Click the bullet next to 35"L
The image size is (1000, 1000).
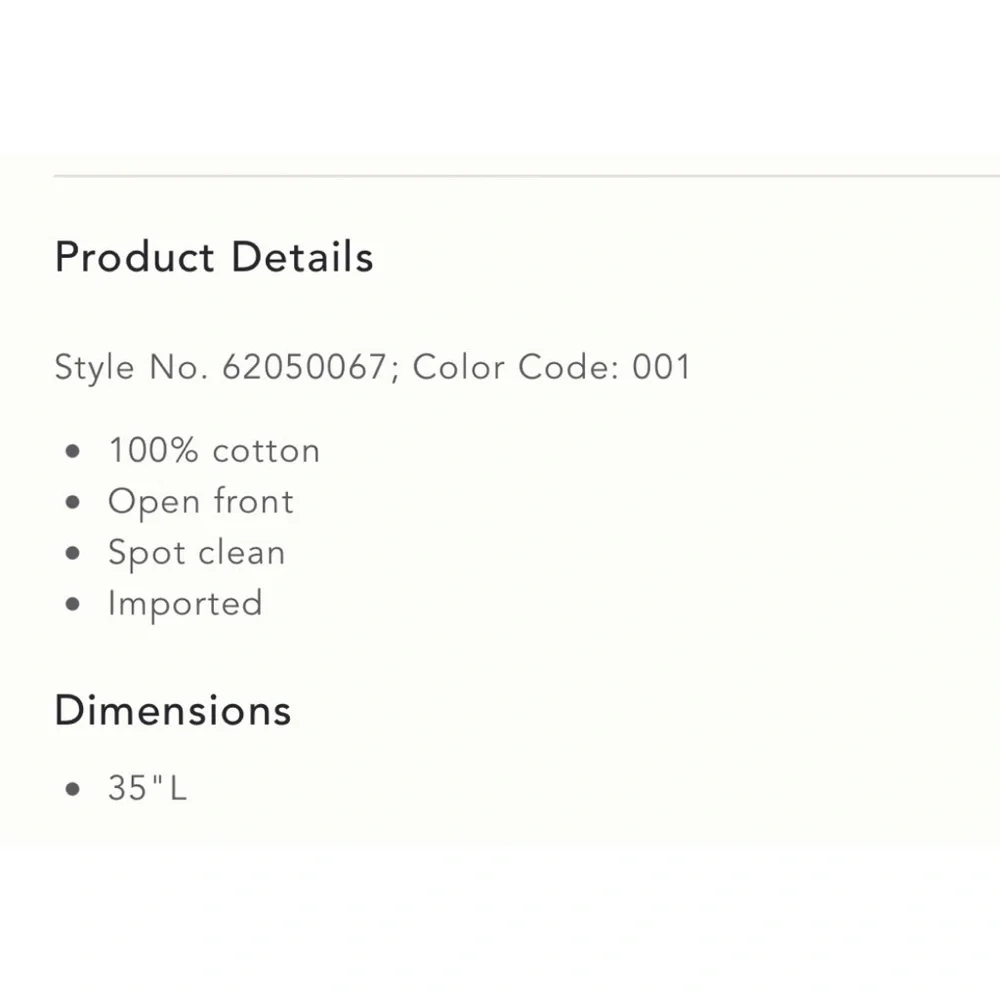(x=72, y=789)
